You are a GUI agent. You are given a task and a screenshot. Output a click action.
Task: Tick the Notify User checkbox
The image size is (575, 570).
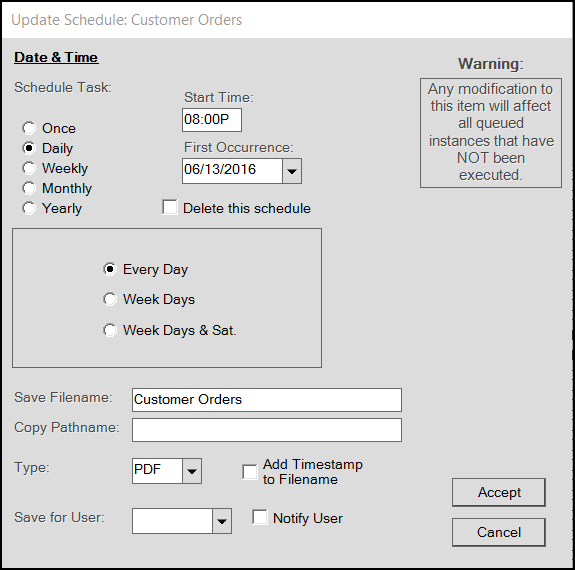tap(260, 517)
